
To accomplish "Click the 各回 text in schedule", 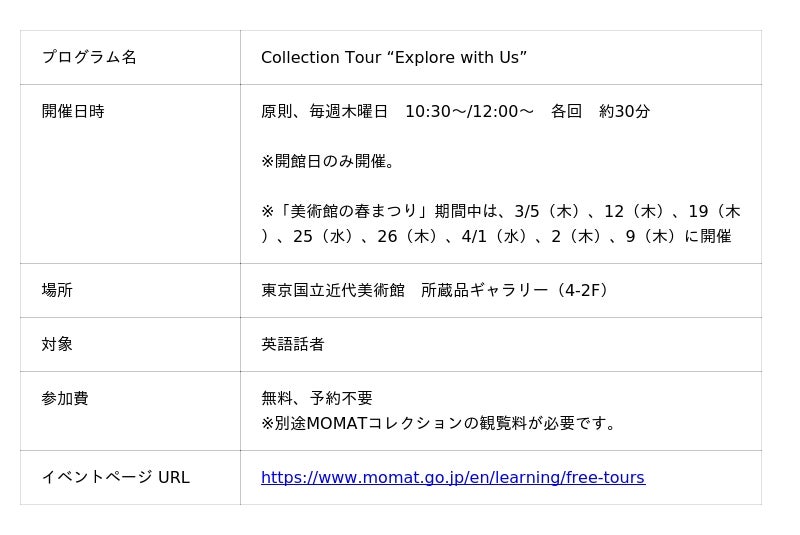I will point(566,112).
